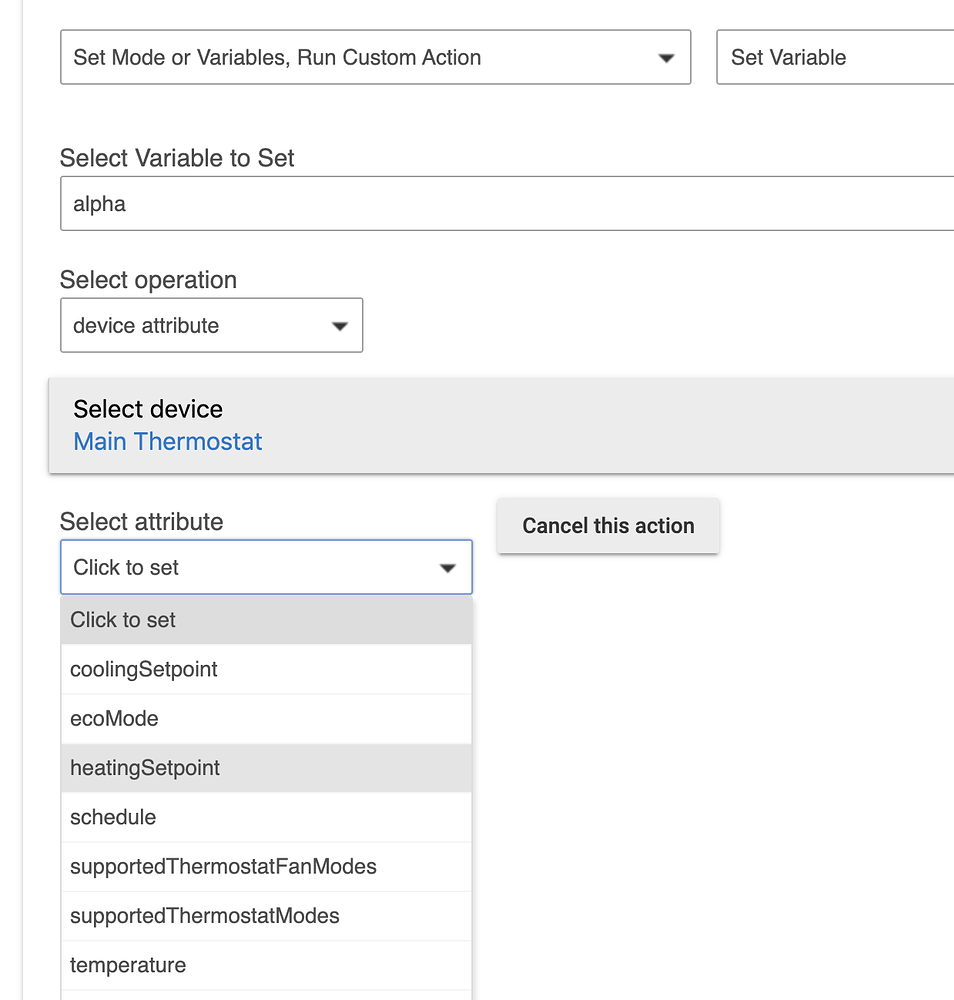This screenshot has width=954, height=1000.
Task: Open the Set Variable dropdown
Action: tap(835, 57)
